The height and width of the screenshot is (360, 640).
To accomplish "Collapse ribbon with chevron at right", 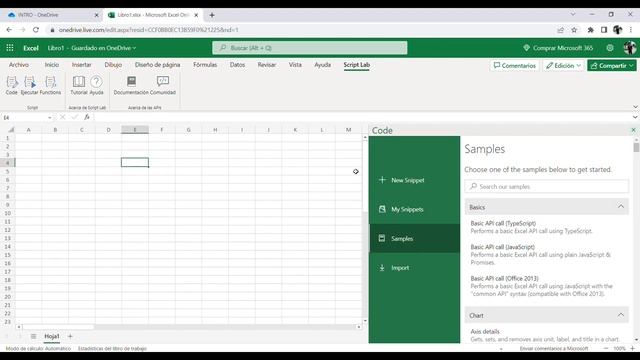I will point(635,107).
